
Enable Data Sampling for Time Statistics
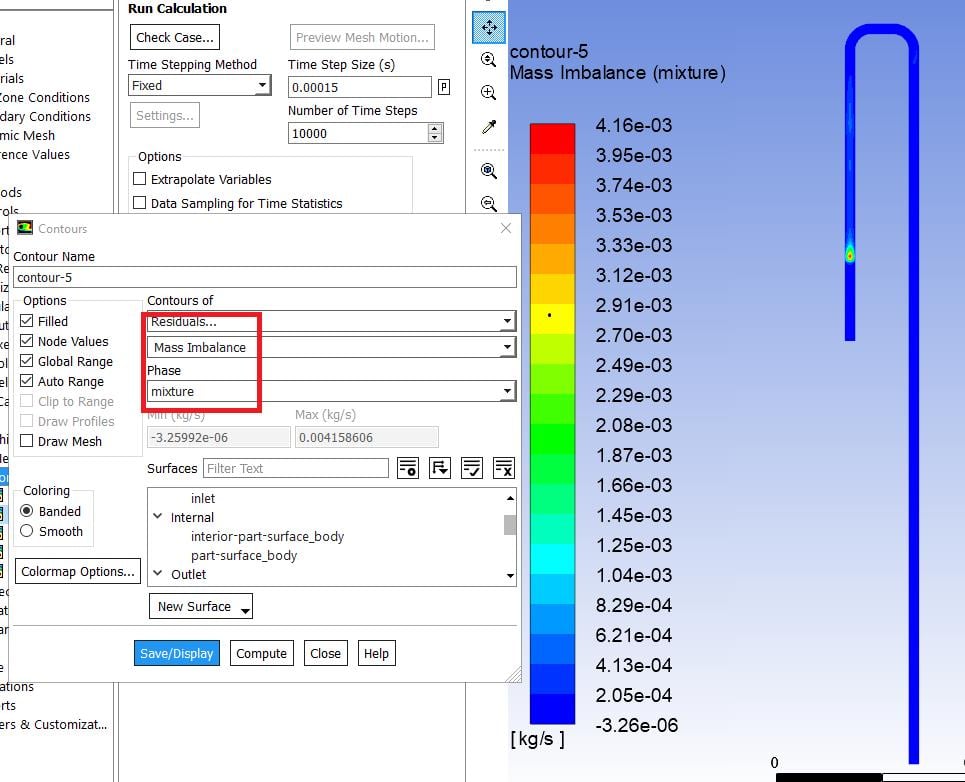pos(140,203)
